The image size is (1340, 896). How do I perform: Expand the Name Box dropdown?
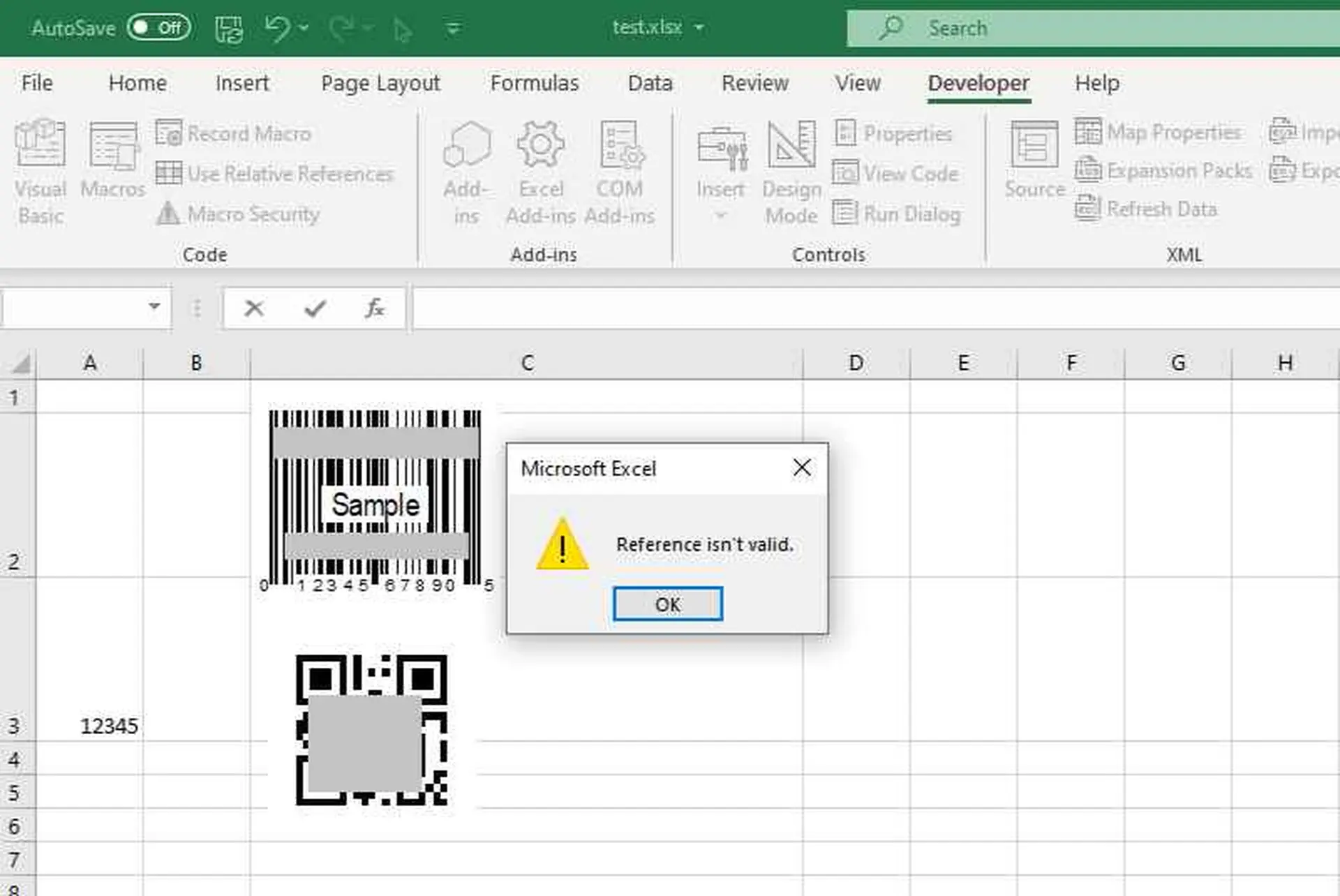tap(154, 306)
